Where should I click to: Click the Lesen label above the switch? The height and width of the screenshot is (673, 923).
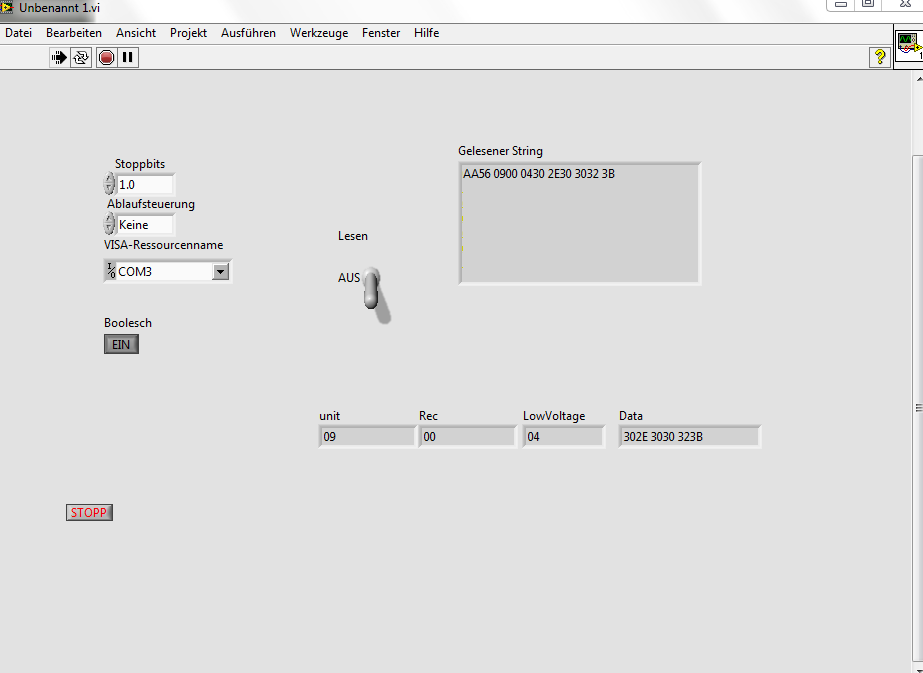[x=353, y=236]
